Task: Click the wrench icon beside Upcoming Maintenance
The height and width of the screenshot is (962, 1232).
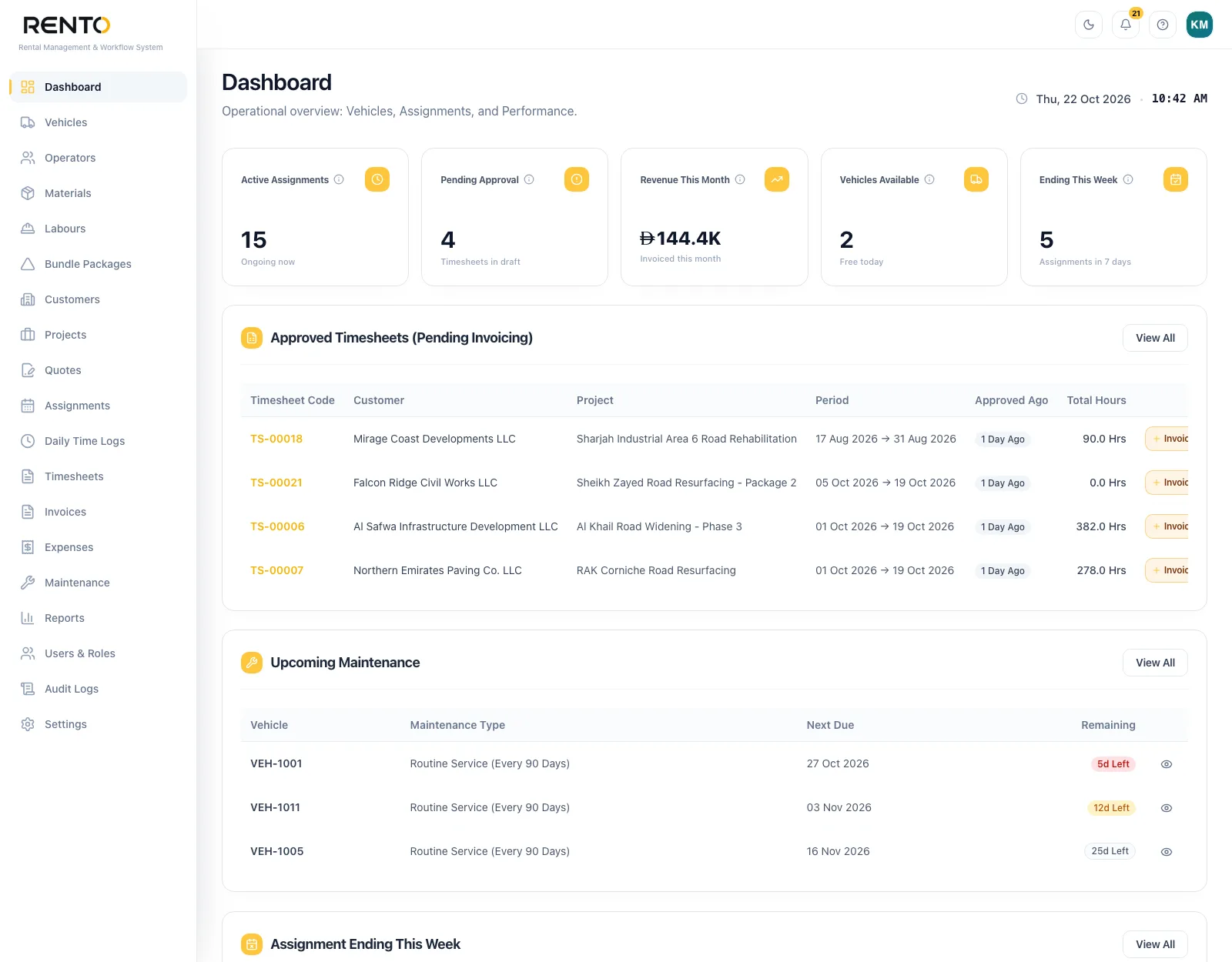Action: [x=252, y=663]
